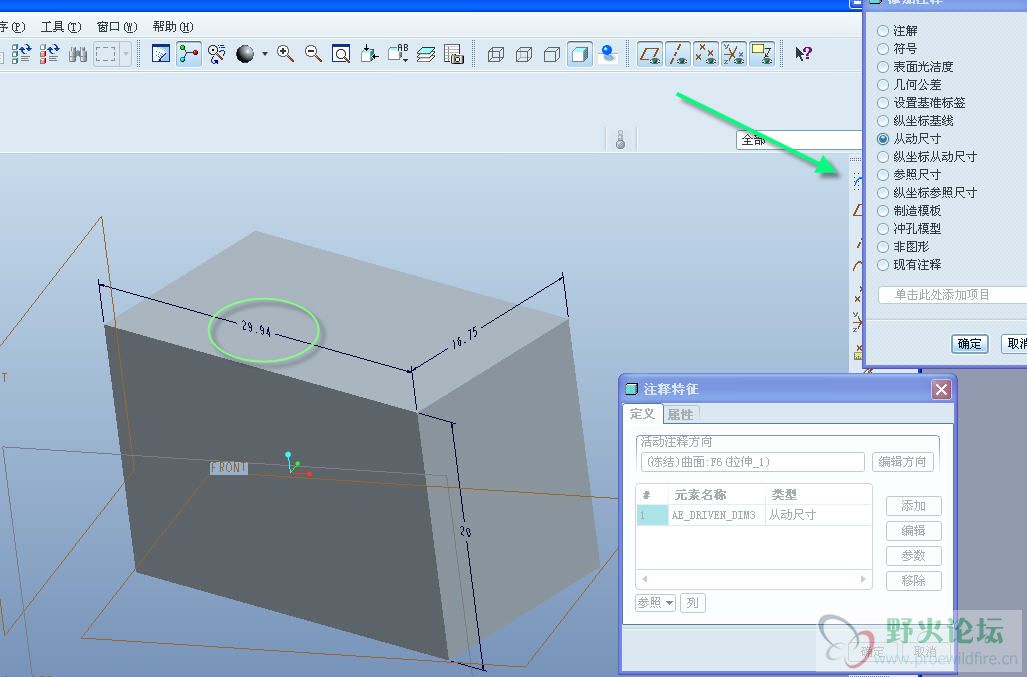Click the 编辑方向 button
Image resolution: width=1027 pixels, height=677 pixels.
click(903, 462)
